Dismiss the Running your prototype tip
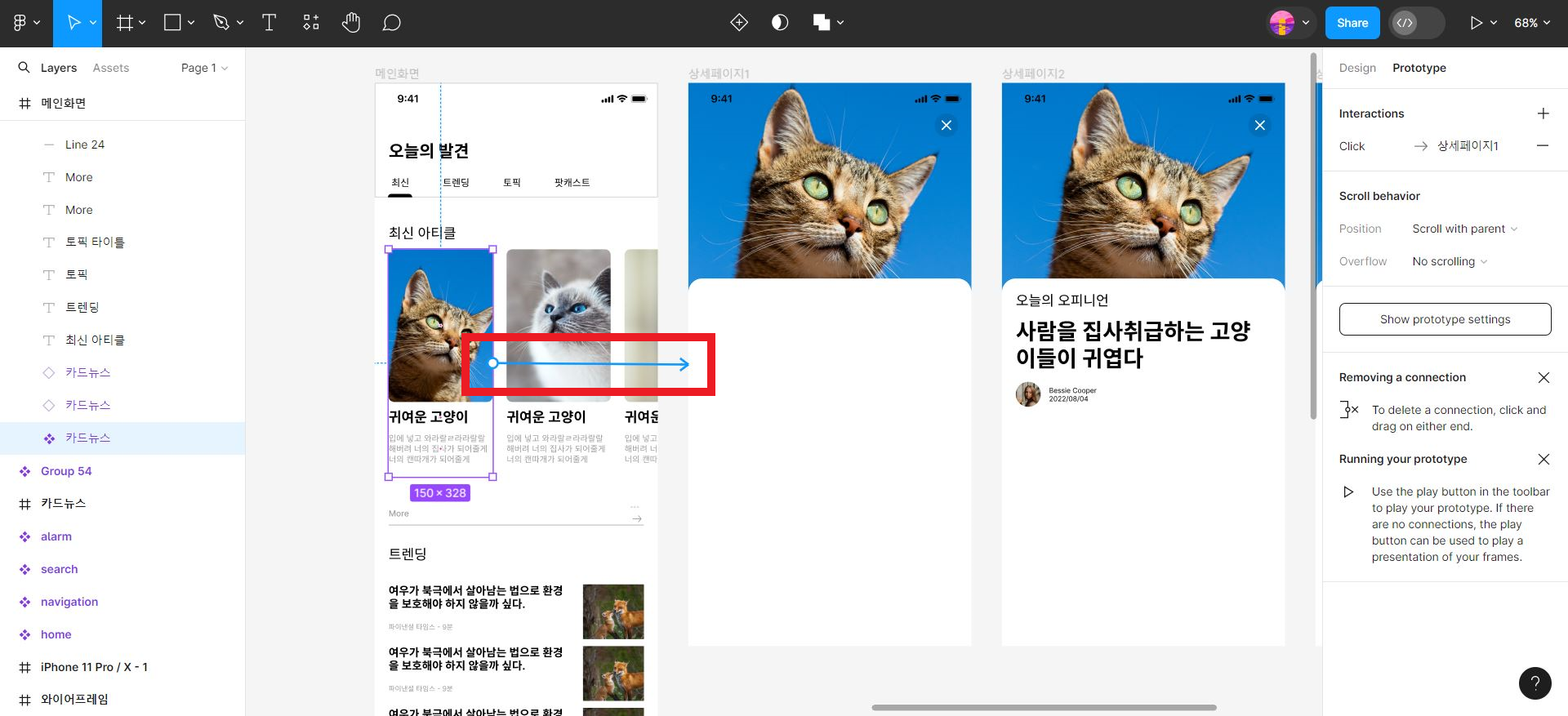Image resolution: width=1568 pixels, height=716 pixels. click(1543, 459)
